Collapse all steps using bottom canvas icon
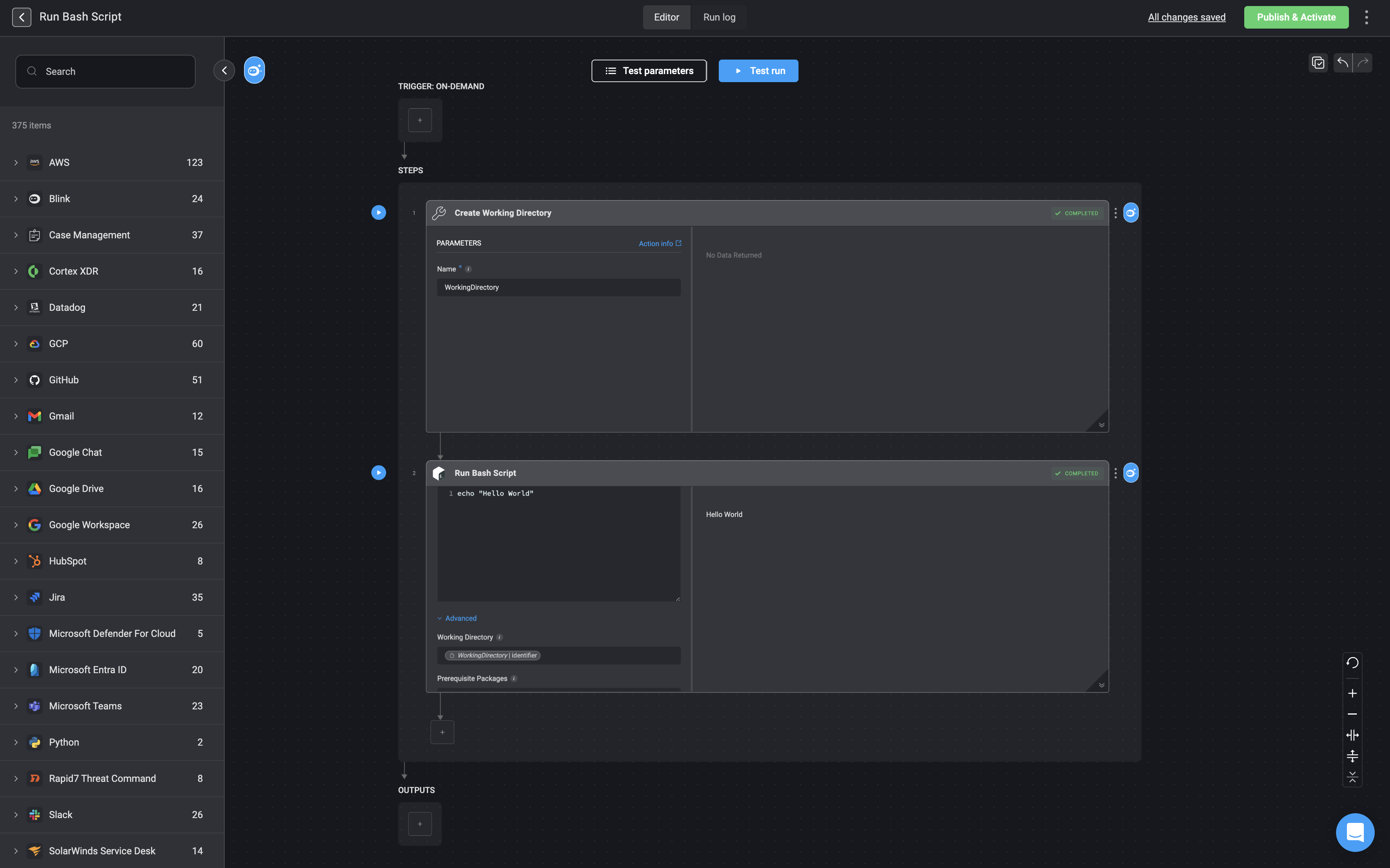1390x868 pixels. click(1352, 777)
